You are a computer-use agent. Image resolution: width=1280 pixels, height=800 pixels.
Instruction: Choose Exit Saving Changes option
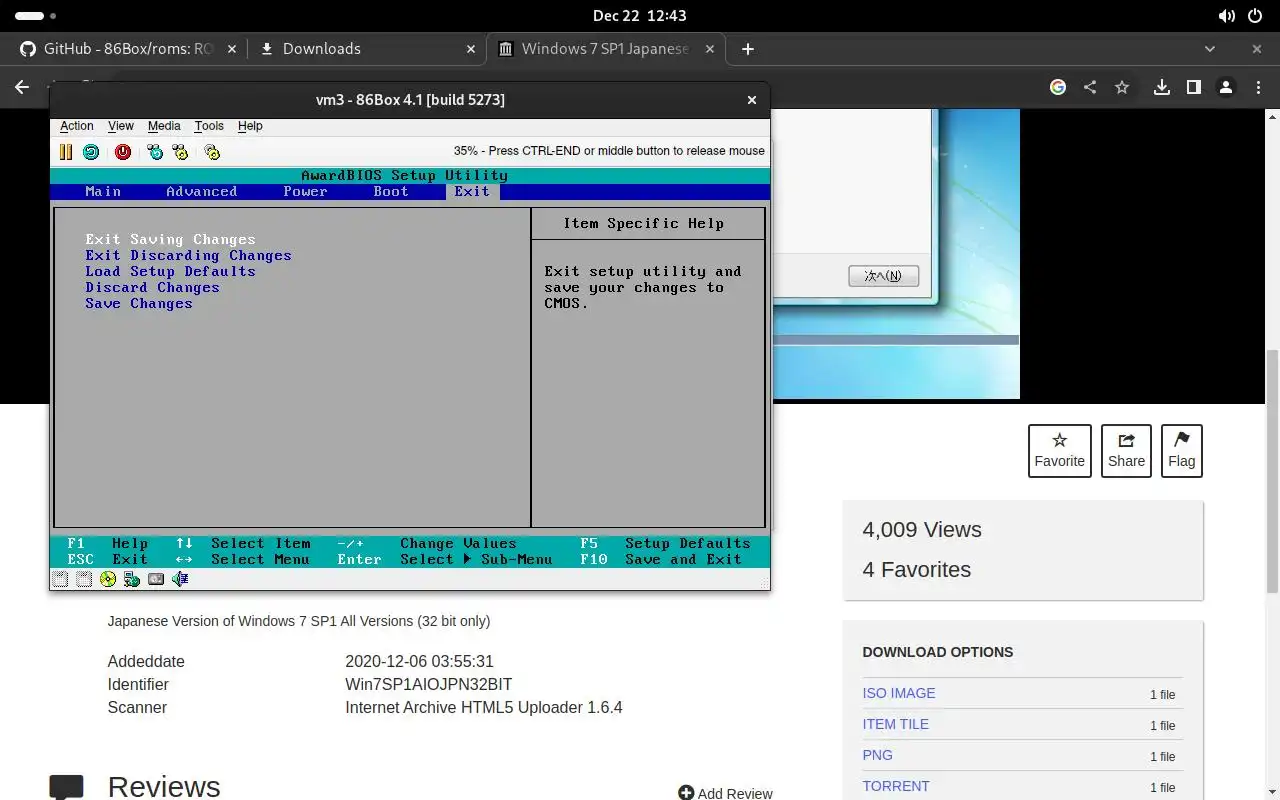tap(170, 240)
